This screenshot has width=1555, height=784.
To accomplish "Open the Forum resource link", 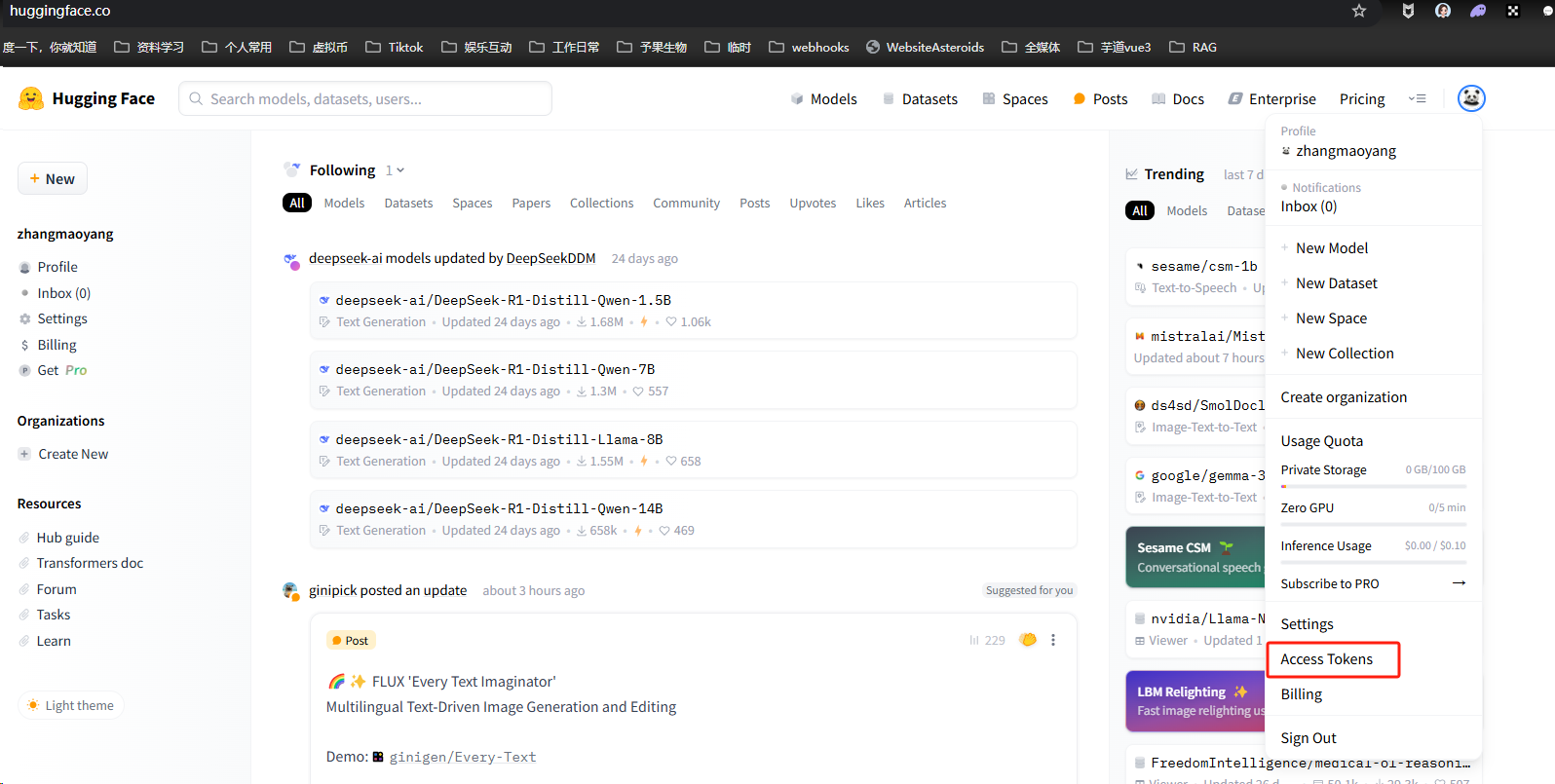I will click(47, 589).
